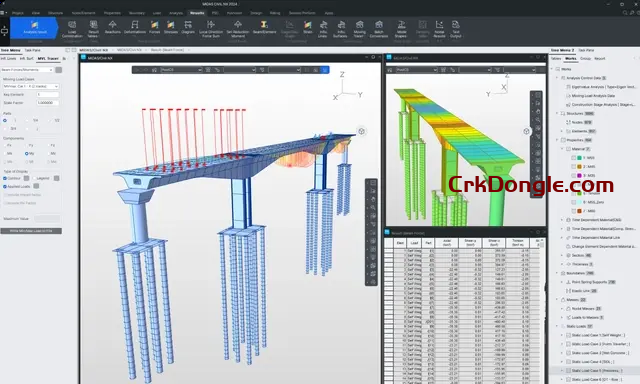Open the Text Output icon
Image resolution: width=640 pixels, height=384 pixels.
coord(456,29)
